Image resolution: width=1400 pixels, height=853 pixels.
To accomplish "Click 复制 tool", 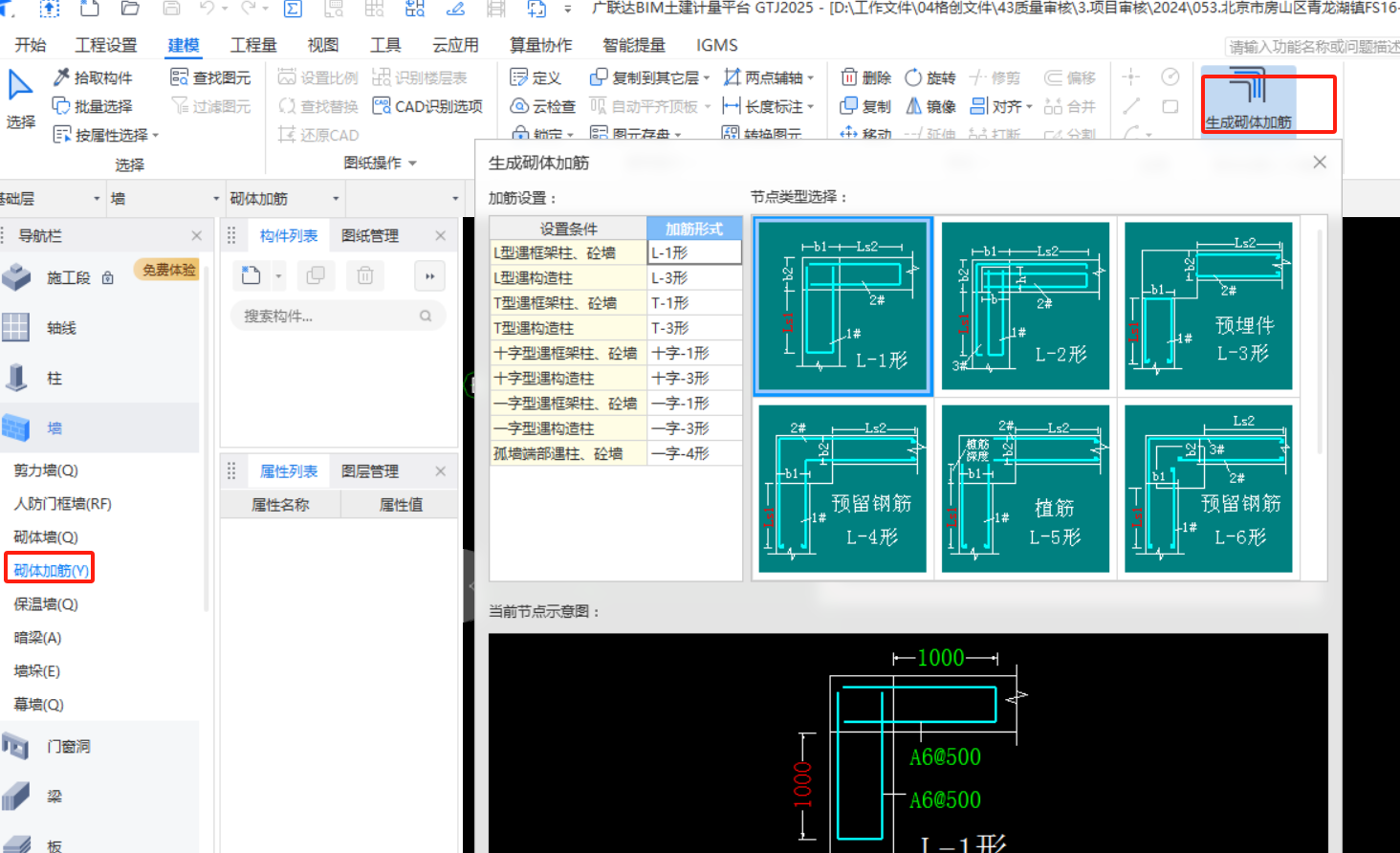I will 865,106.
